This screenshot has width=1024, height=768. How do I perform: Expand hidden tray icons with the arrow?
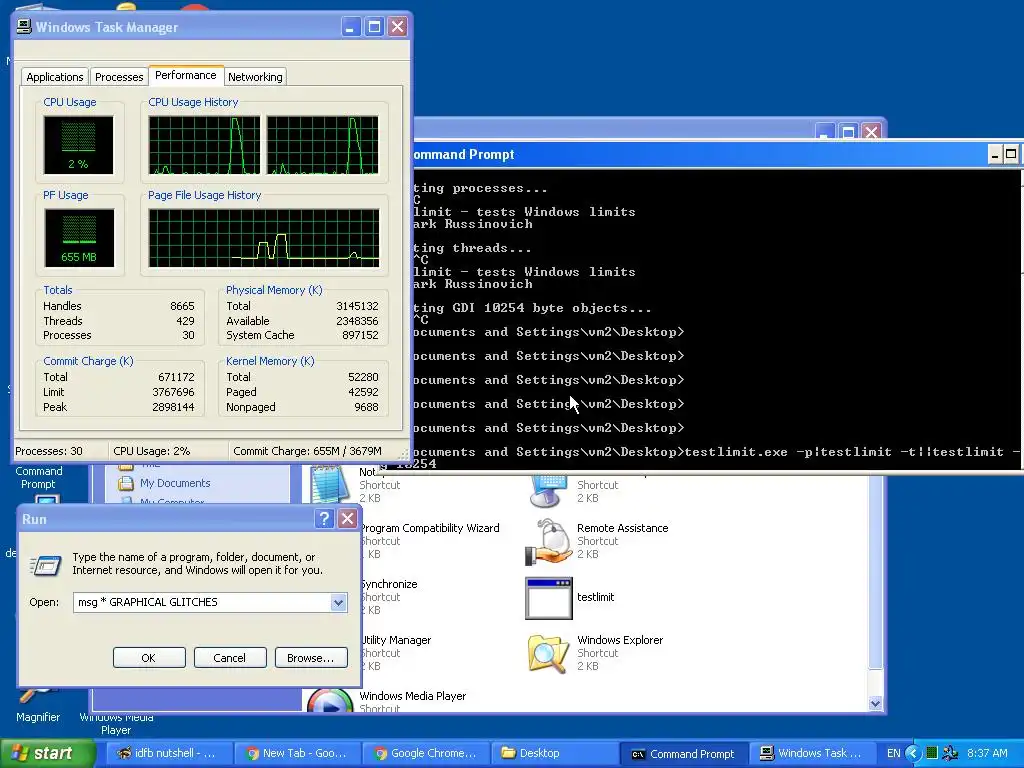tap(914, 754)
